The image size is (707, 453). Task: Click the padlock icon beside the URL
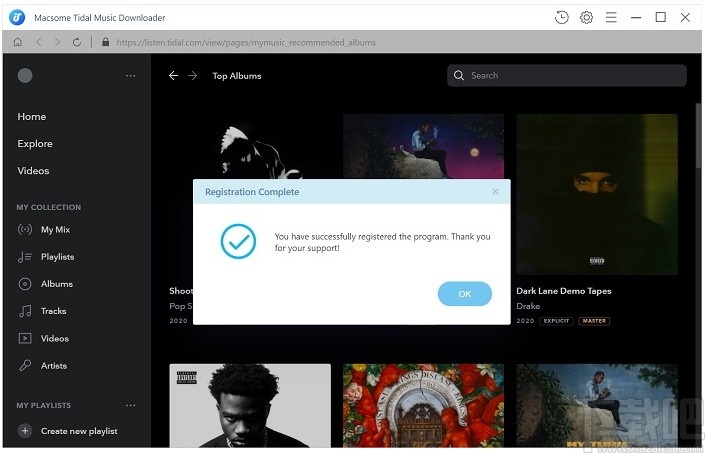click(106, 42)
